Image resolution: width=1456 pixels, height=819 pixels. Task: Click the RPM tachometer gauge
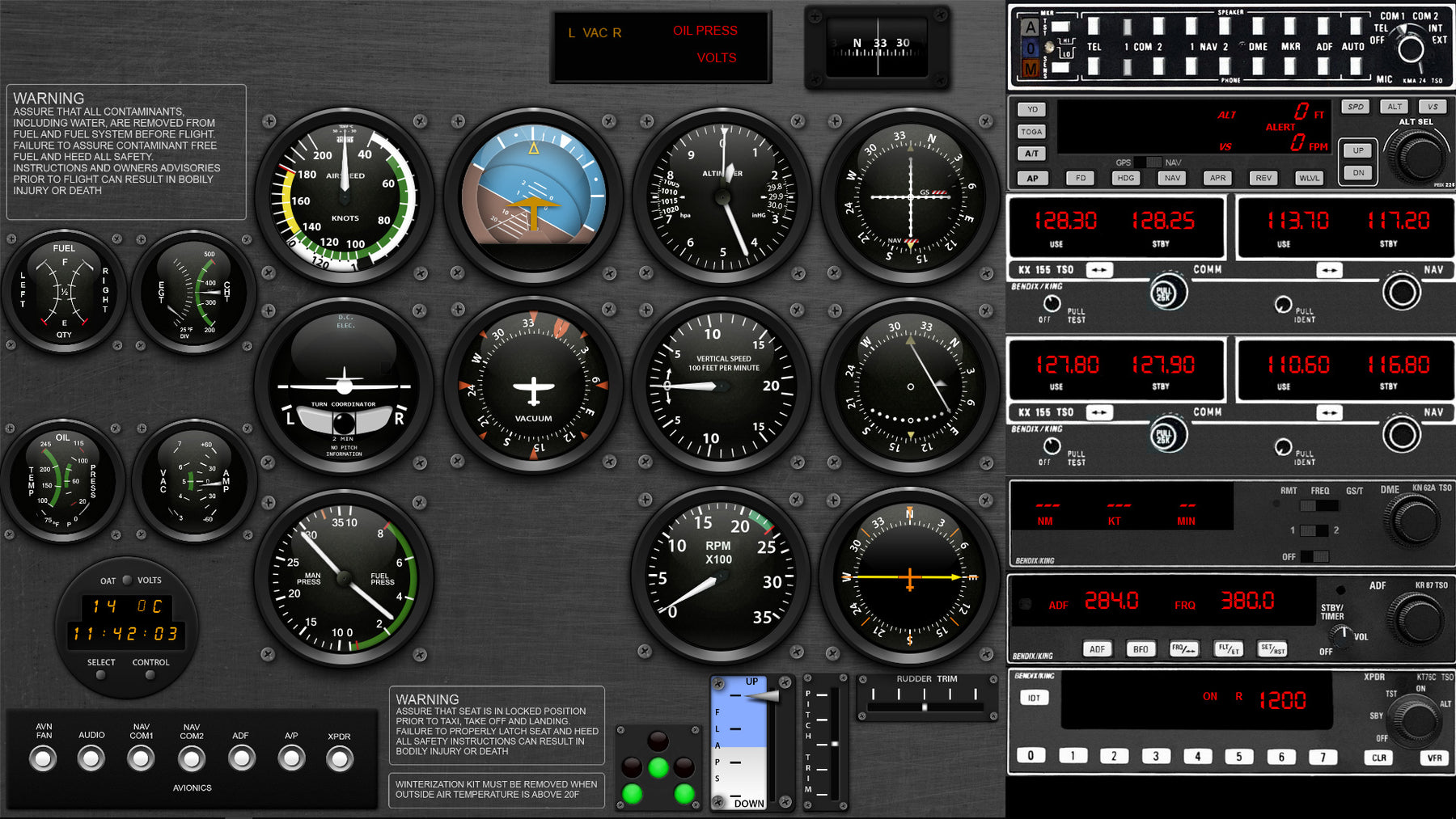722,577
